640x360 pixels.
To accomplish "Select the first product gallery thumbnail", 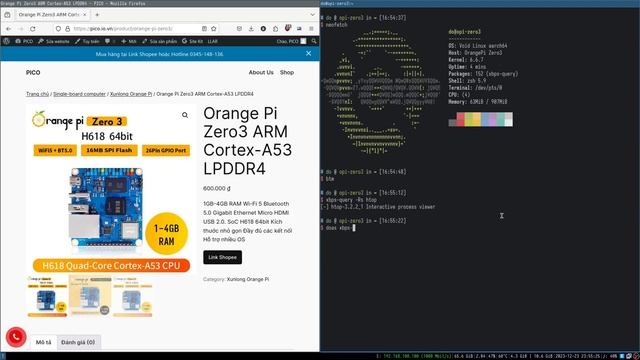I will [47, 297].
